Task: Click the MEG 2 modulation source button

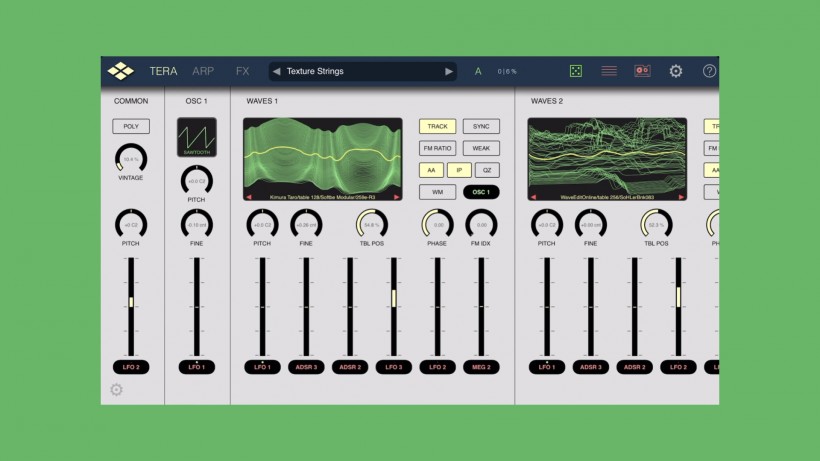Action: coord(481,367)
